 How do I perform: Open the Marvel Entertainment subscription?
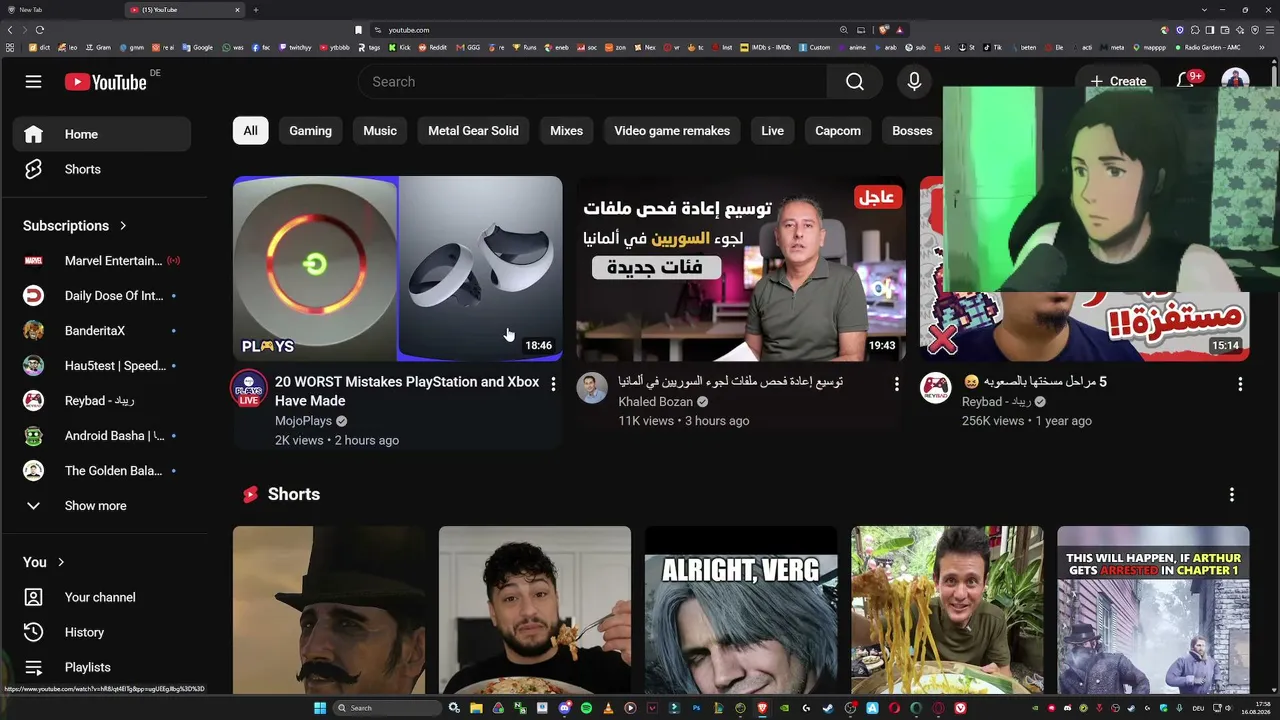pos(102,261)
